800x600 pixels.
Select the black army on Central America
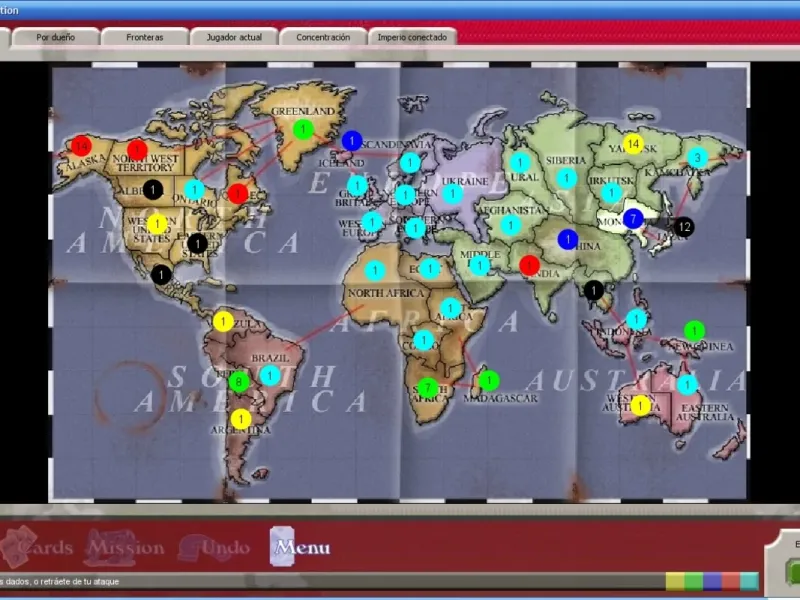(161, 275)
